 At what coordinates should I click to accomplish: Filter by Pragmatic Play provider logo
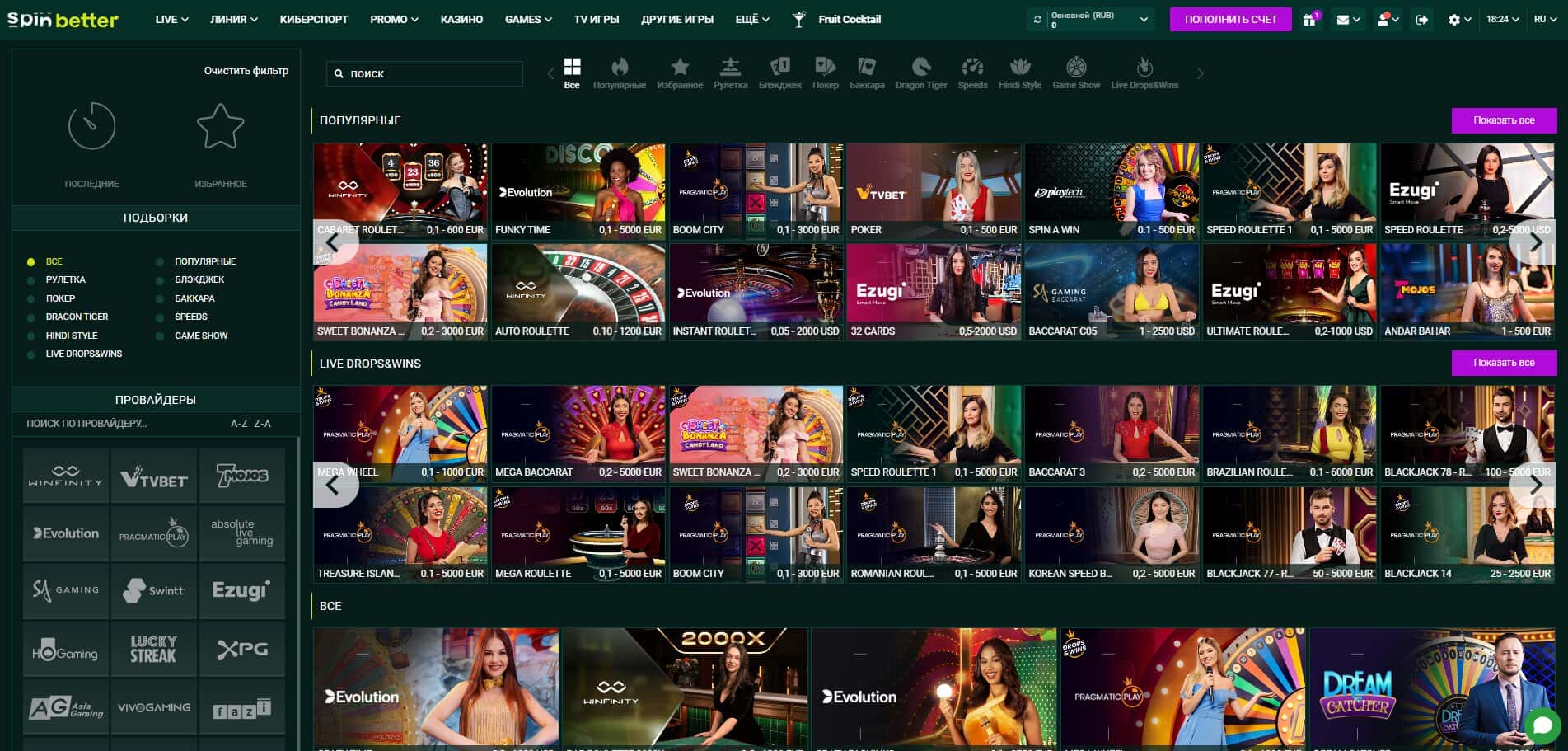[x=154, y=533]
